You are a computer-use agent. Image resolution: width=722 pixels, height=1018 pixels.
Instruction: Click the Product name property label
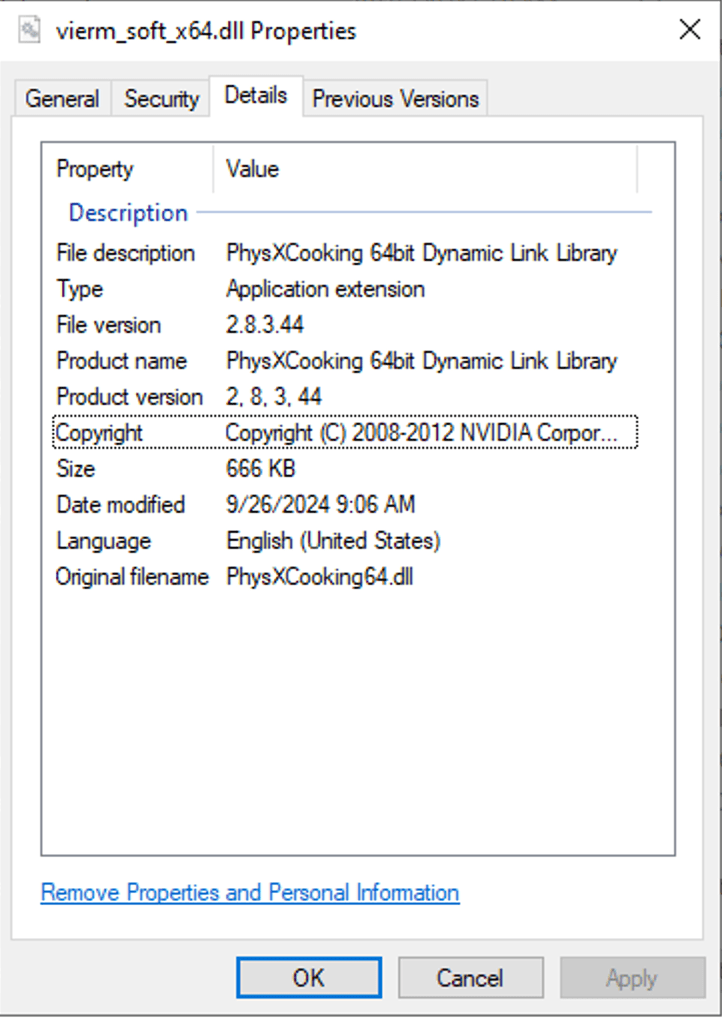click(121, 361)
